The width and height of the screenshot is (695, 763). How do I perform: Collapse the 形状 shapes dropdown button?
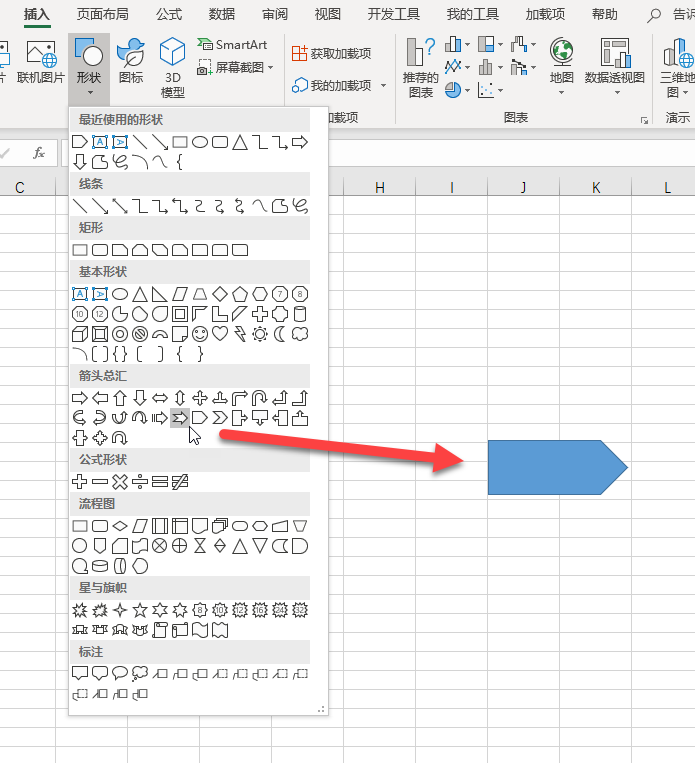tap(89, 67)
